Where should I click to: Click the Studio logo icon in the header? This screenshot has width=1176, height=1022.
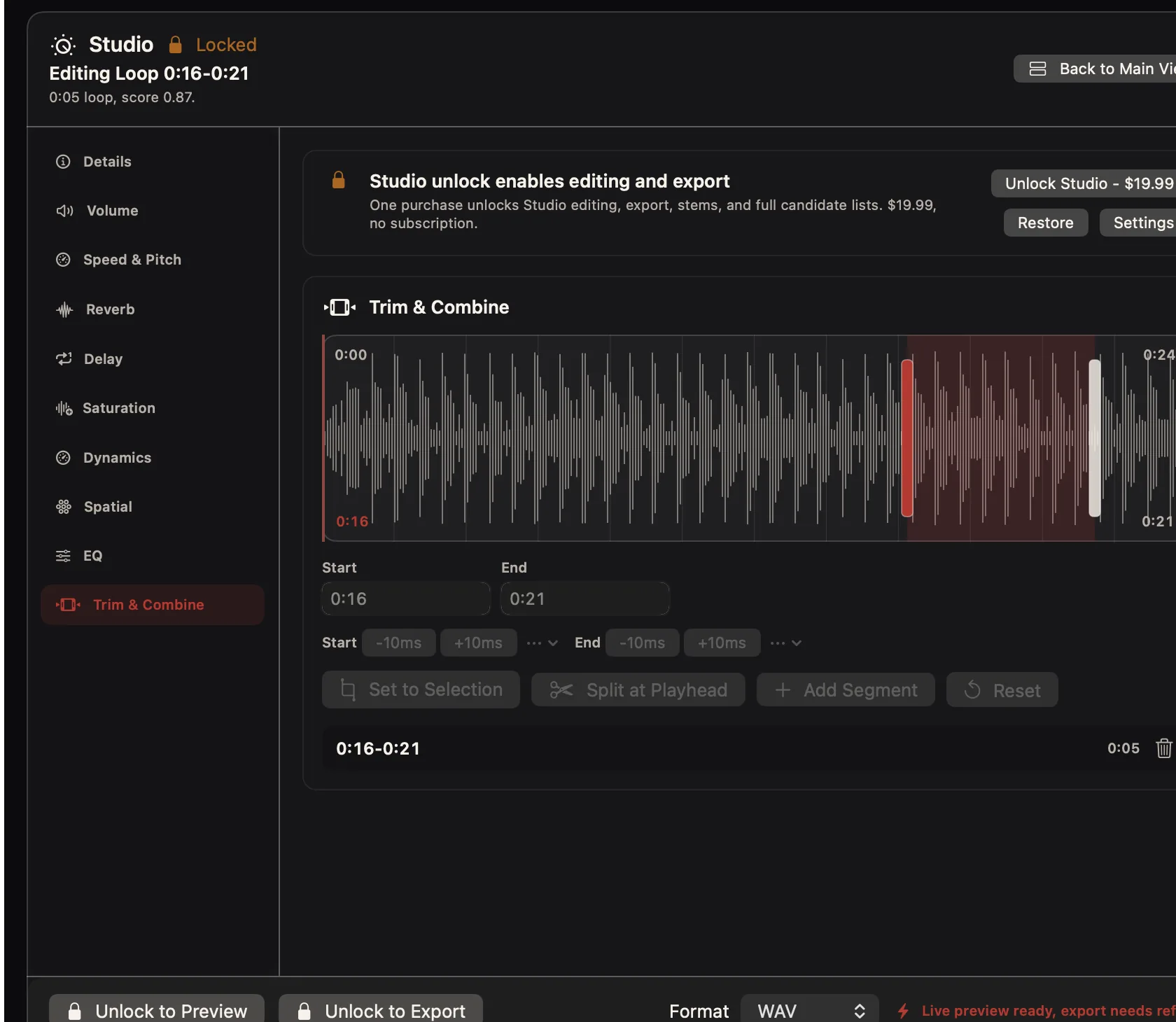63,45
